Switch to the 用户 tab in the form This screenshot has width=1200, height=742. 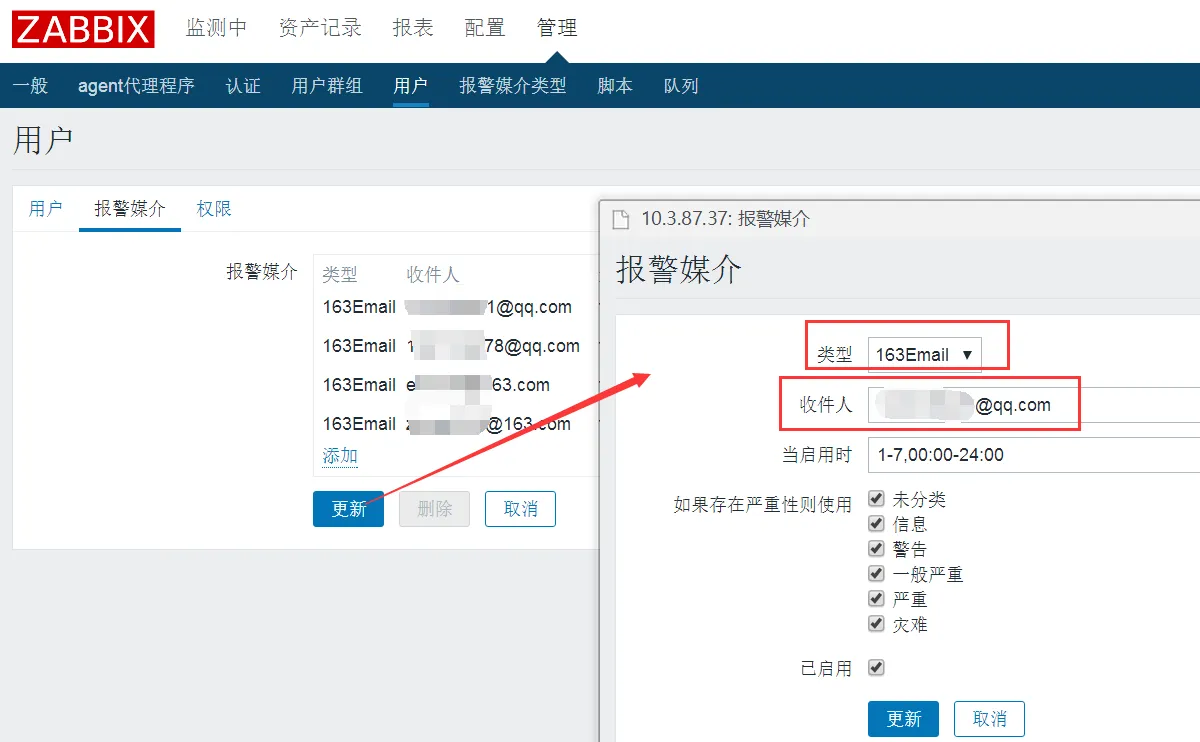tap(46, 209)
